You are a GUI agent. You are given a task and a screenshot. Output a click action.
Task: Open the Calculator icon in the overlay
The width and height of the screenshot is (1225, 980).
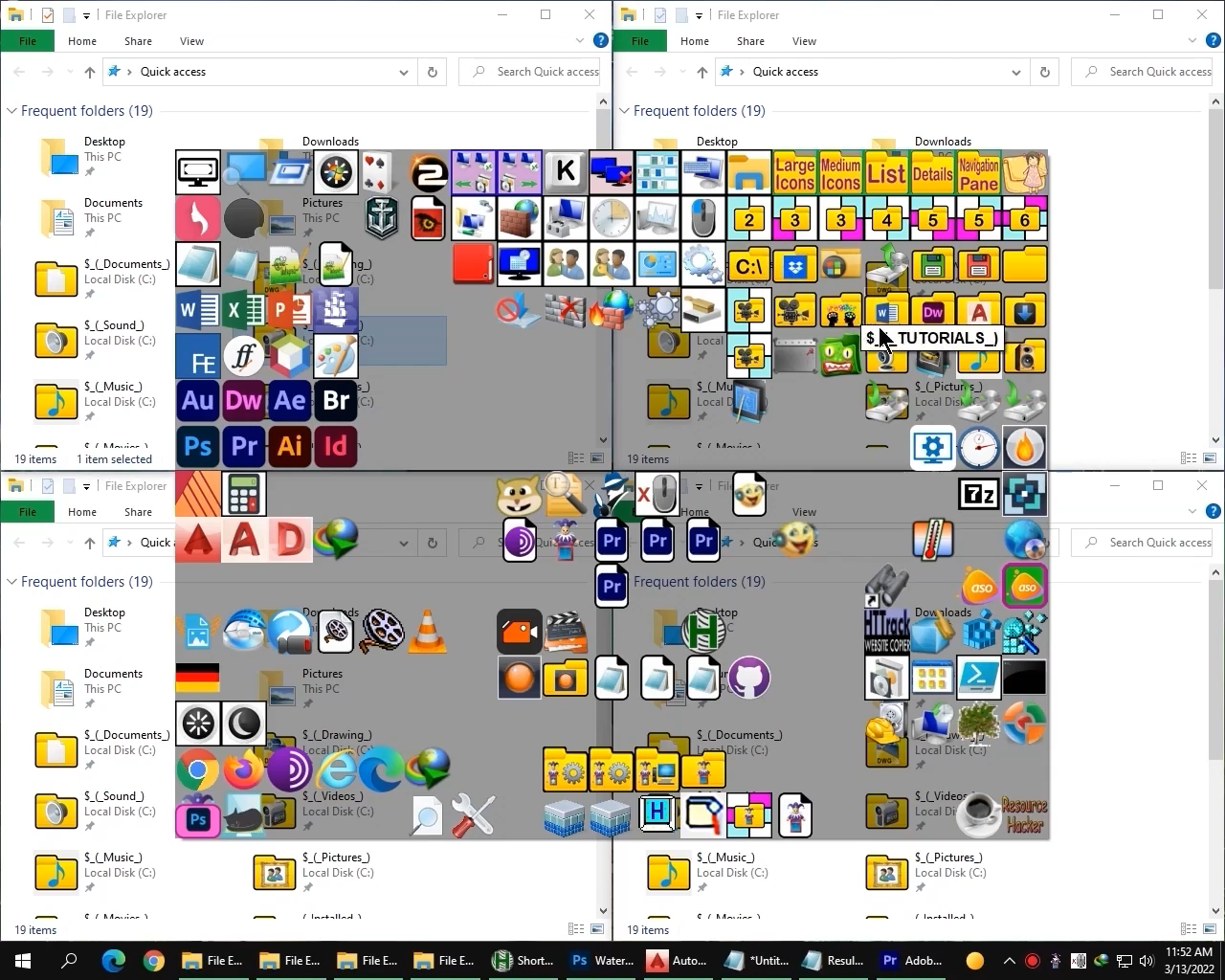(x=244, y=494)
